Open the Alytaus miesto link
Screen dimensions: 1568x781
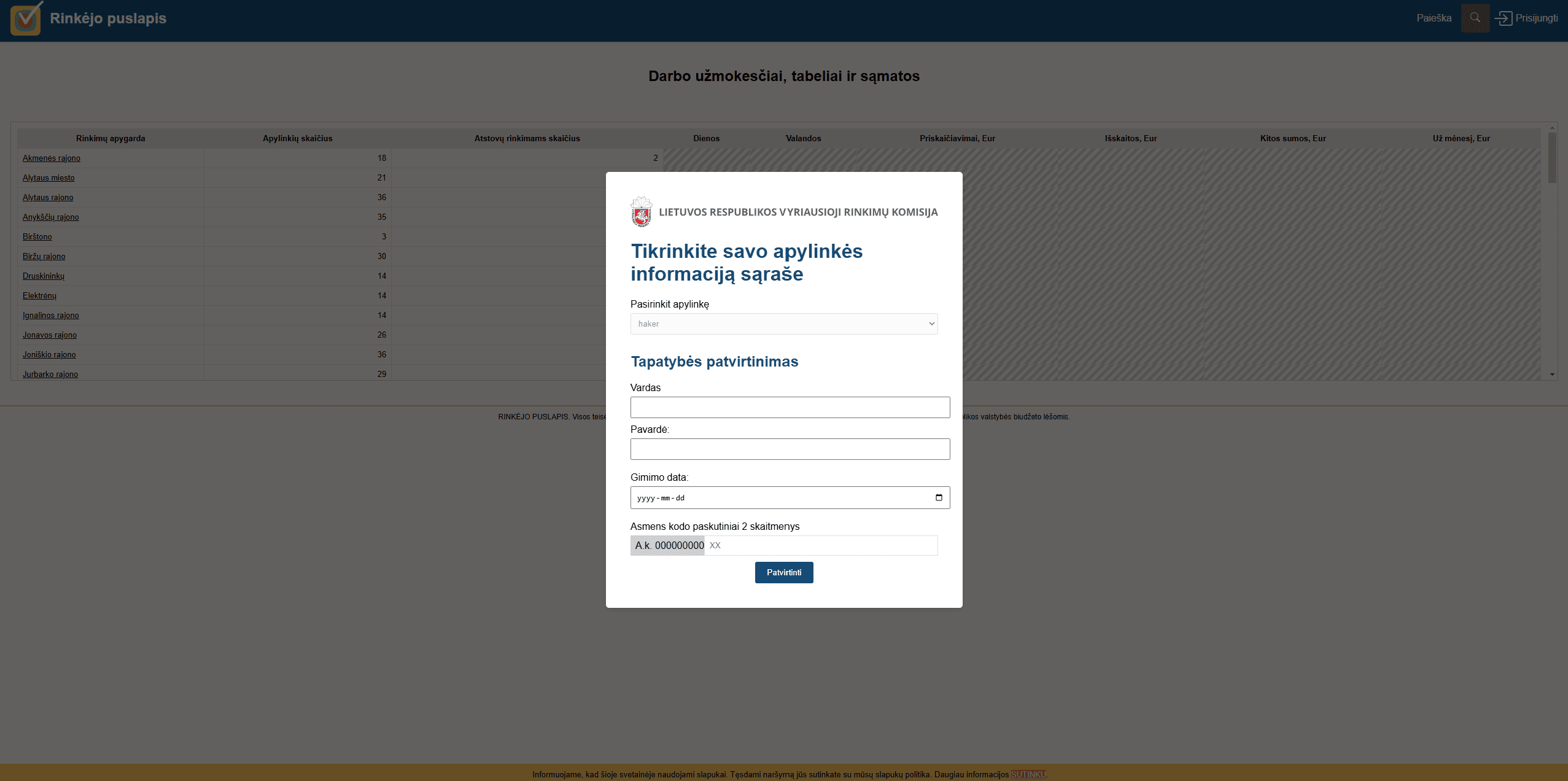(49, 177)
